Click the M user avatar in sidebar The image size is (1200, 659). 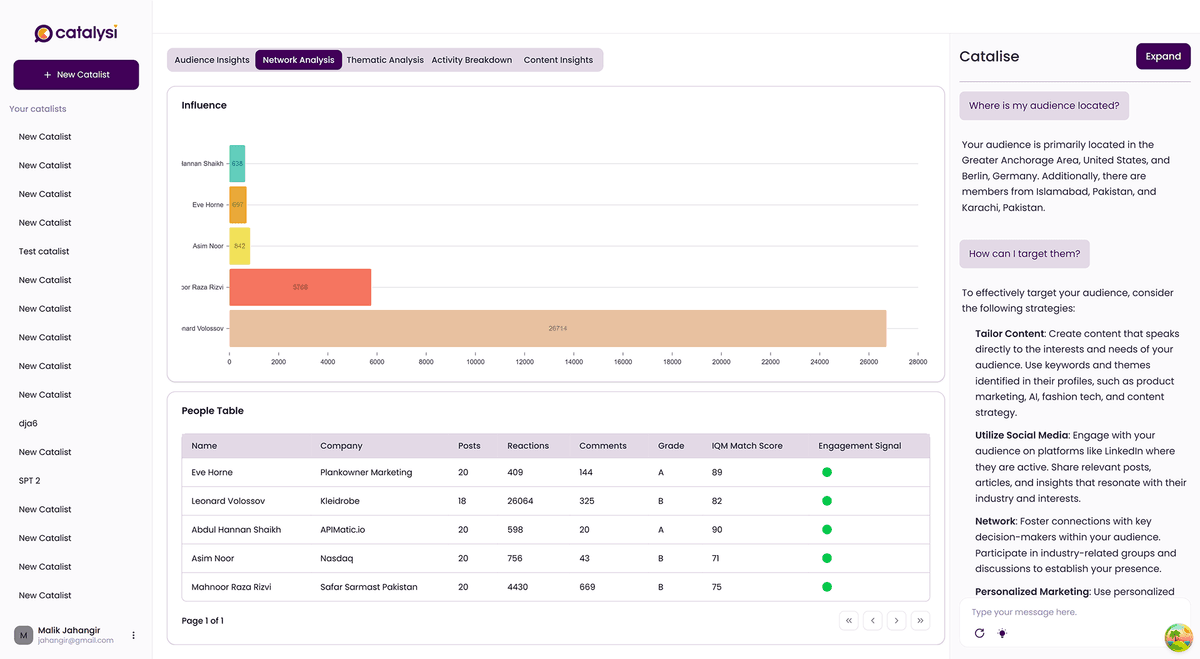23,635
